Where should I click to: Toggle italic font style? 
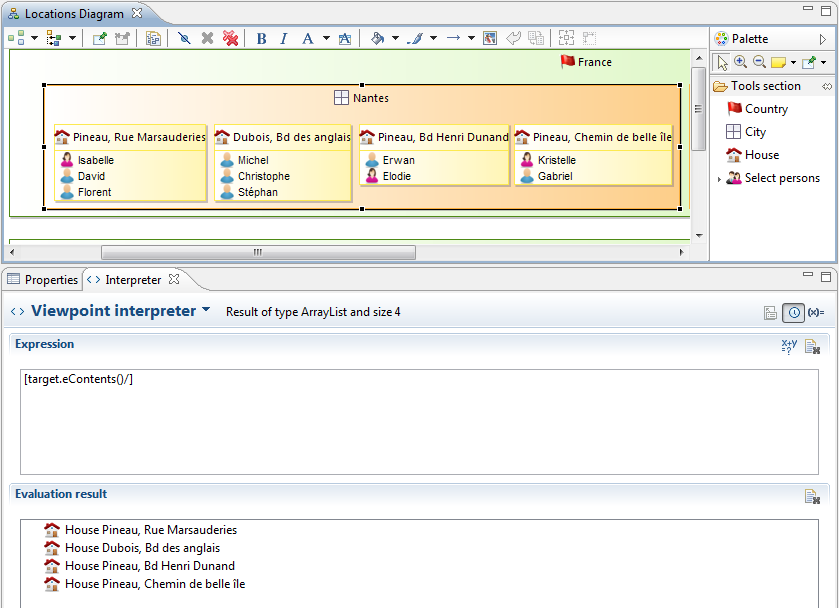(283, 38)
